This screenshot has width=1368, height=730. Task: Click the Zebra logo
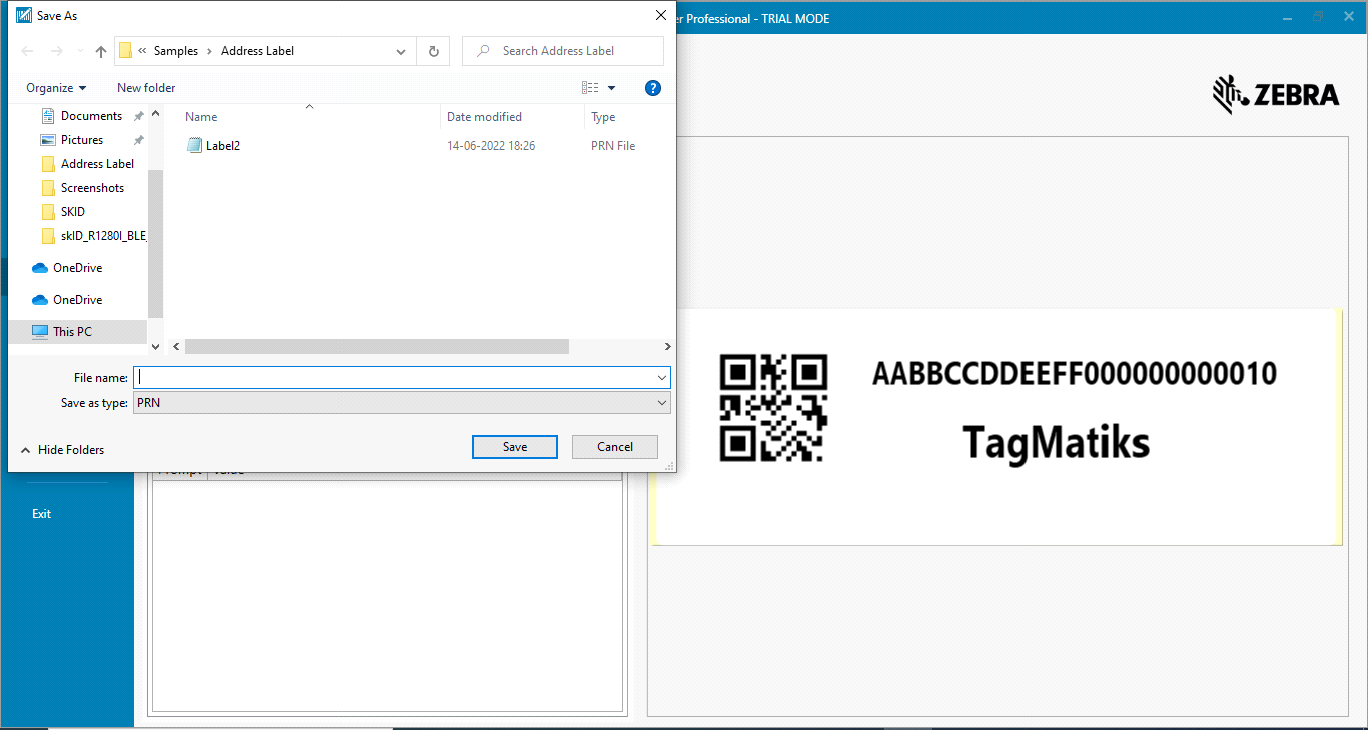pos(1275,95)
